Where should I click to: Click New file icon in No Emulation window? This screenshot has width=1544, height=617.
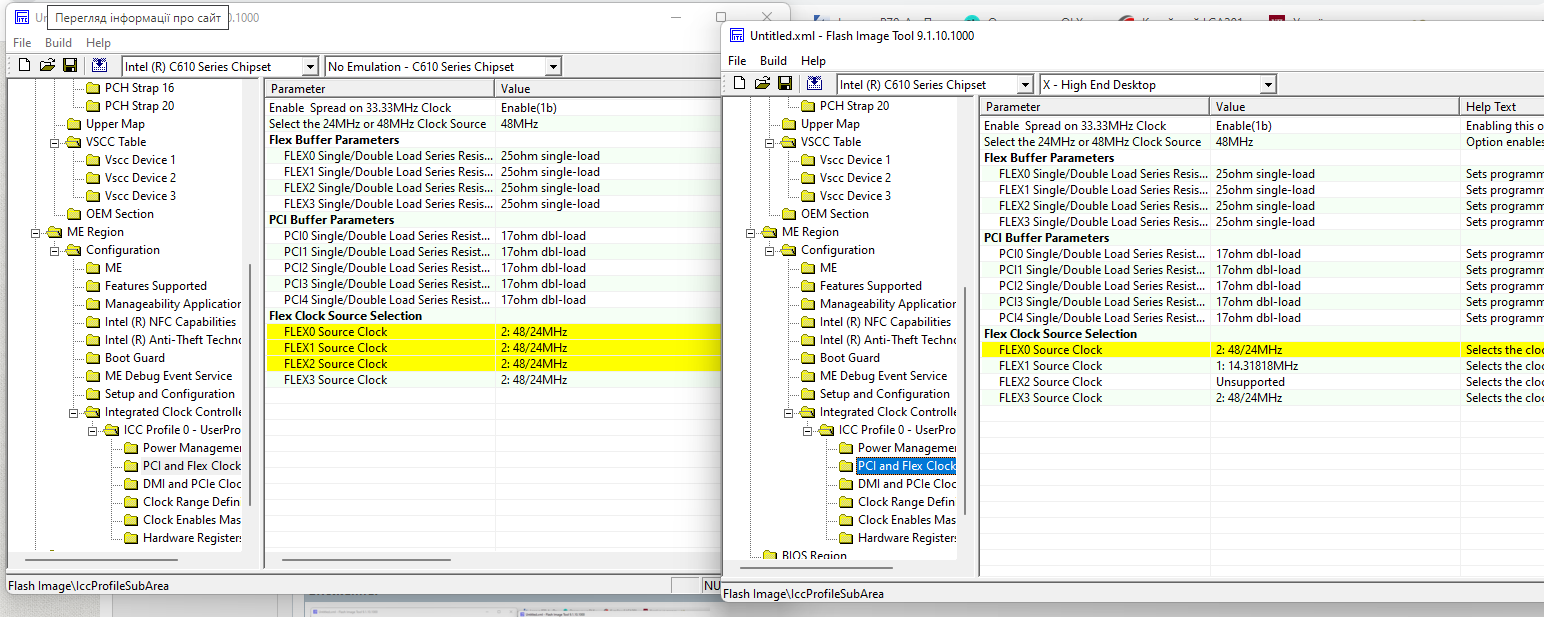click(x=24, y=66)
